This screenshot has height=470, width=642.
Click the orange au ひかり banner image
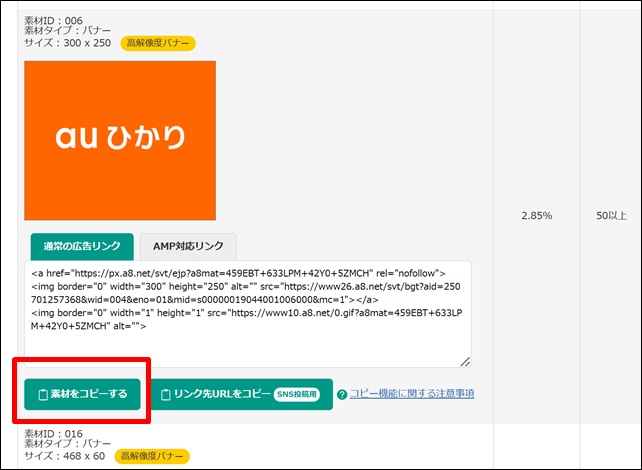120,140
